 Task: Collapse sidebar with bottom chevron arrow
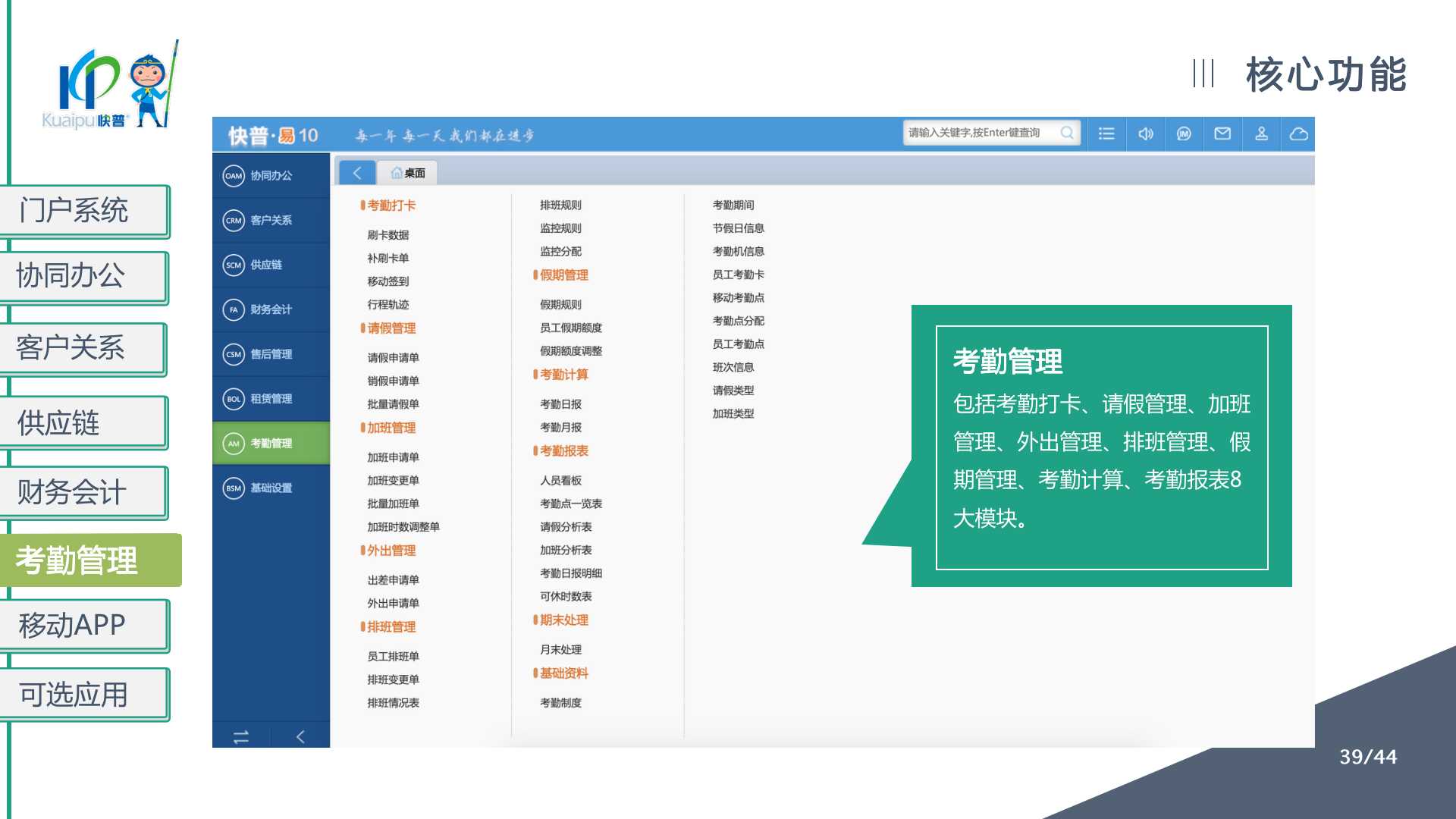coord(300,736)
